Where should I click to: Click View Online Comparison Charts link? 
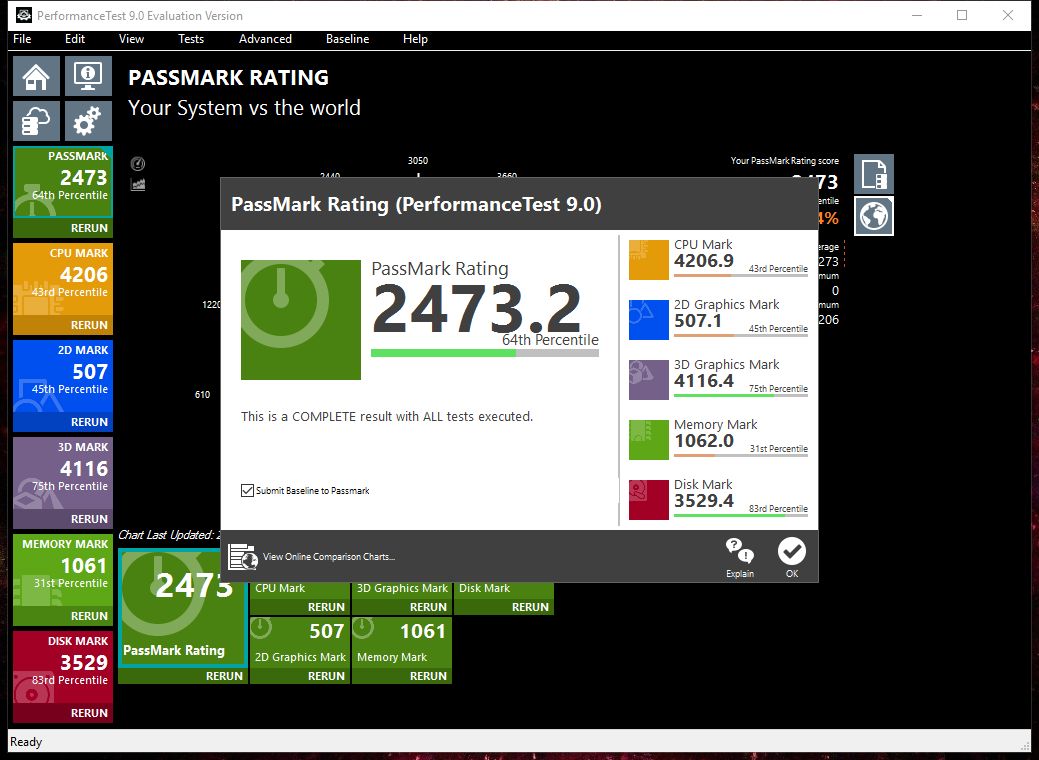coord(329,557)
